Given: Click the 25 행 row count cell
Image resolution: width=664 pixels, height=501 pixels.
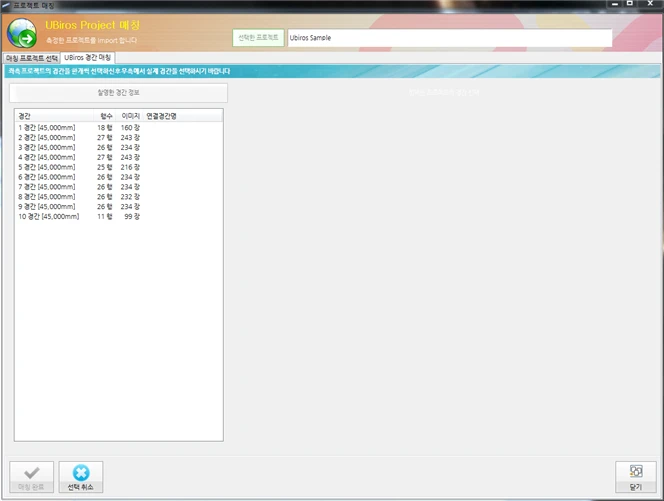Looking at the screenshot, I should 105,167.
